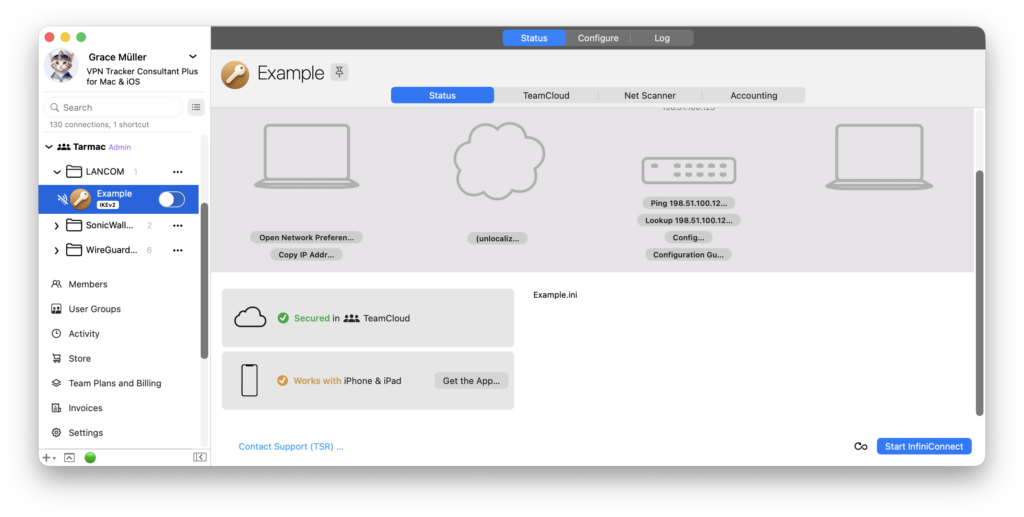1024x517 pixels.
Task: Click the pin icon next to Example title
Action: coord(339,72)
